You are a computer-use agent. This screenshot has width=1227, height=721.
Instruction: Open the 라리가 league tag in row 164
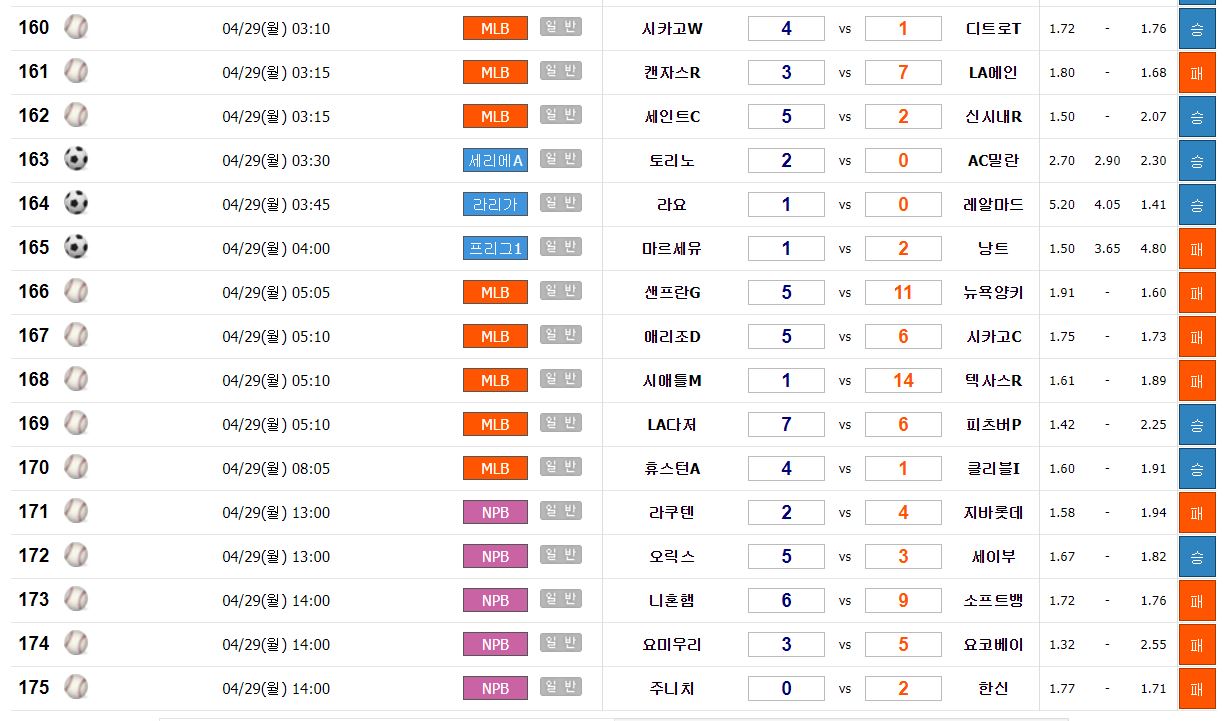click(495, 205)
